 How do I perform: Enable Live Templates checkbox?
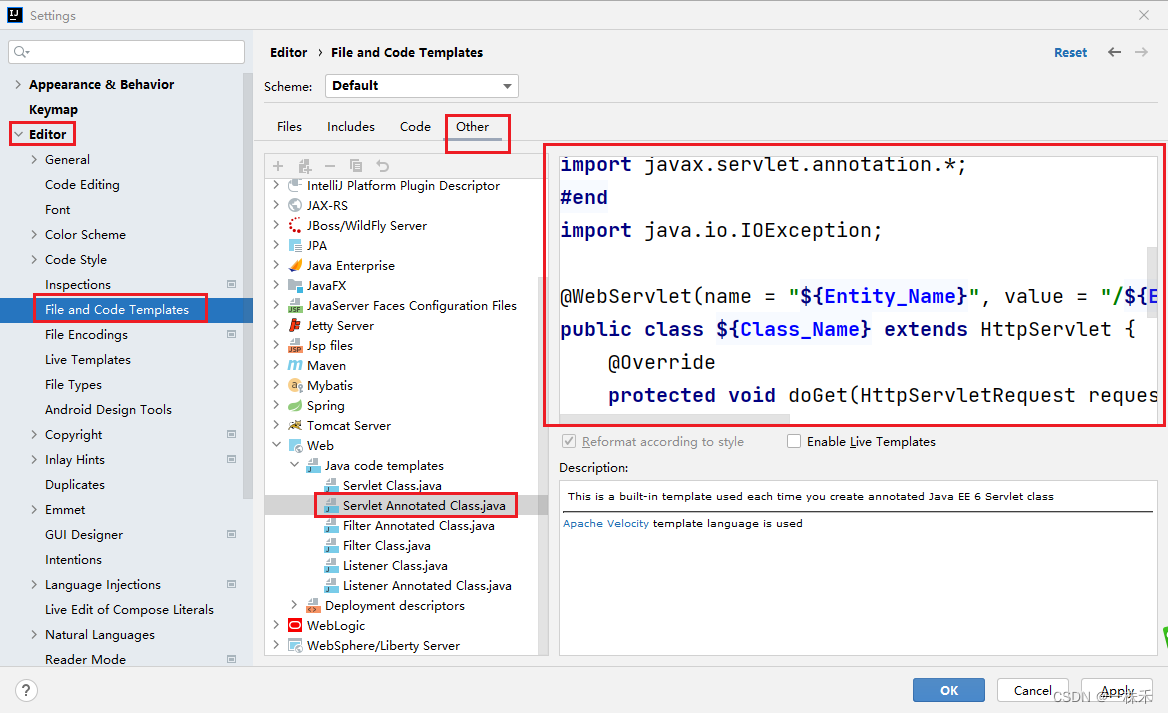794,441
